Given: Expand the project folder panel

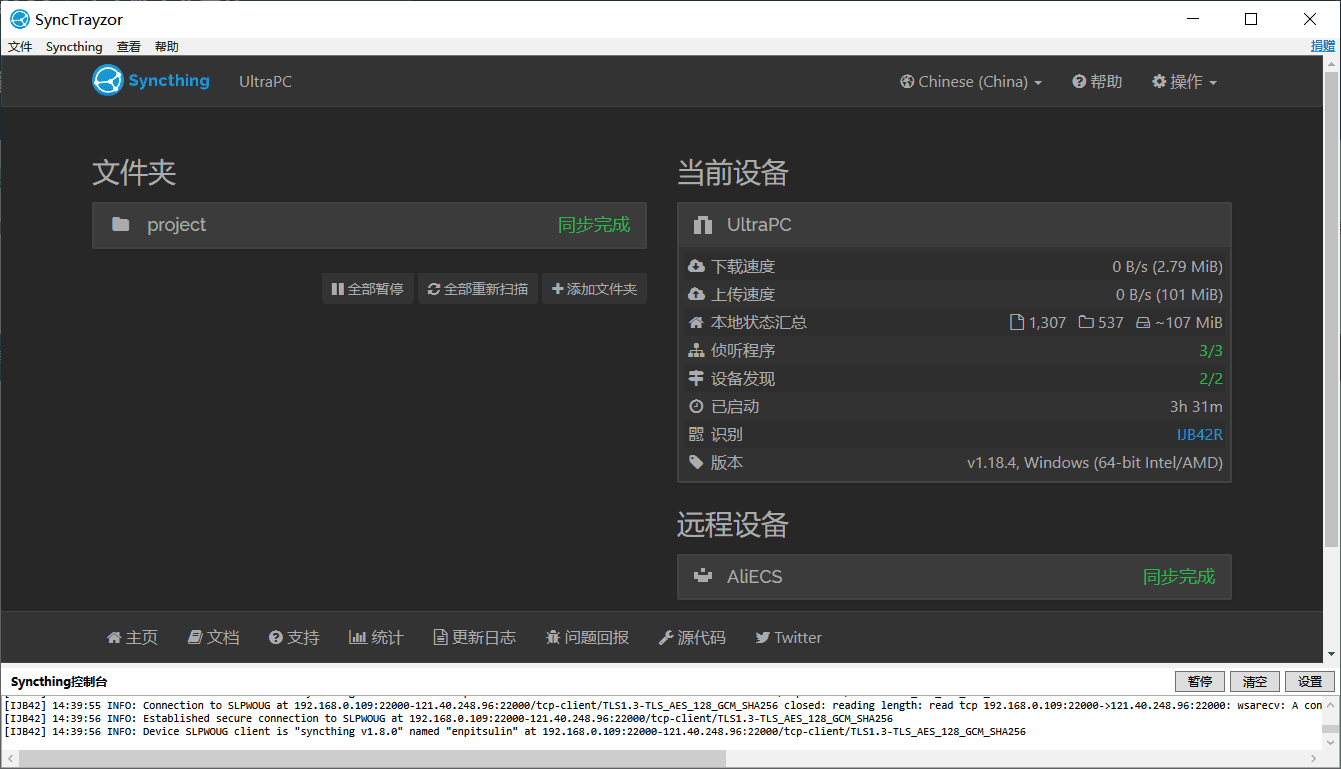Looking at the screenshot, I should 369,225.
